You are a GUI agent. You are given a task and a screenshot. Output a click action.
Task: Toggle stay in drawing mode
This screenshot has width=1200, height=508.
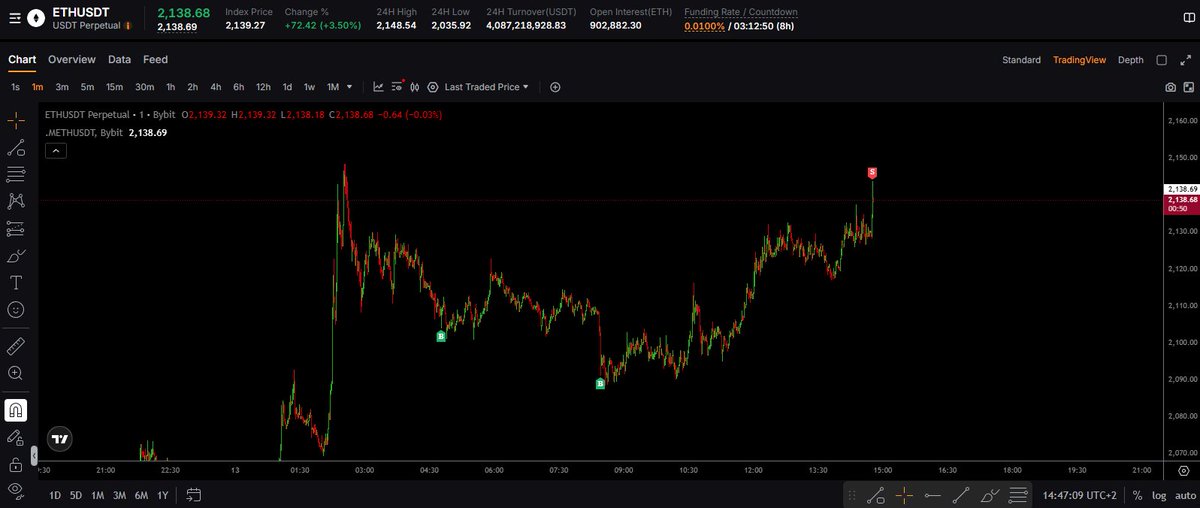click(x=16, y=437)
